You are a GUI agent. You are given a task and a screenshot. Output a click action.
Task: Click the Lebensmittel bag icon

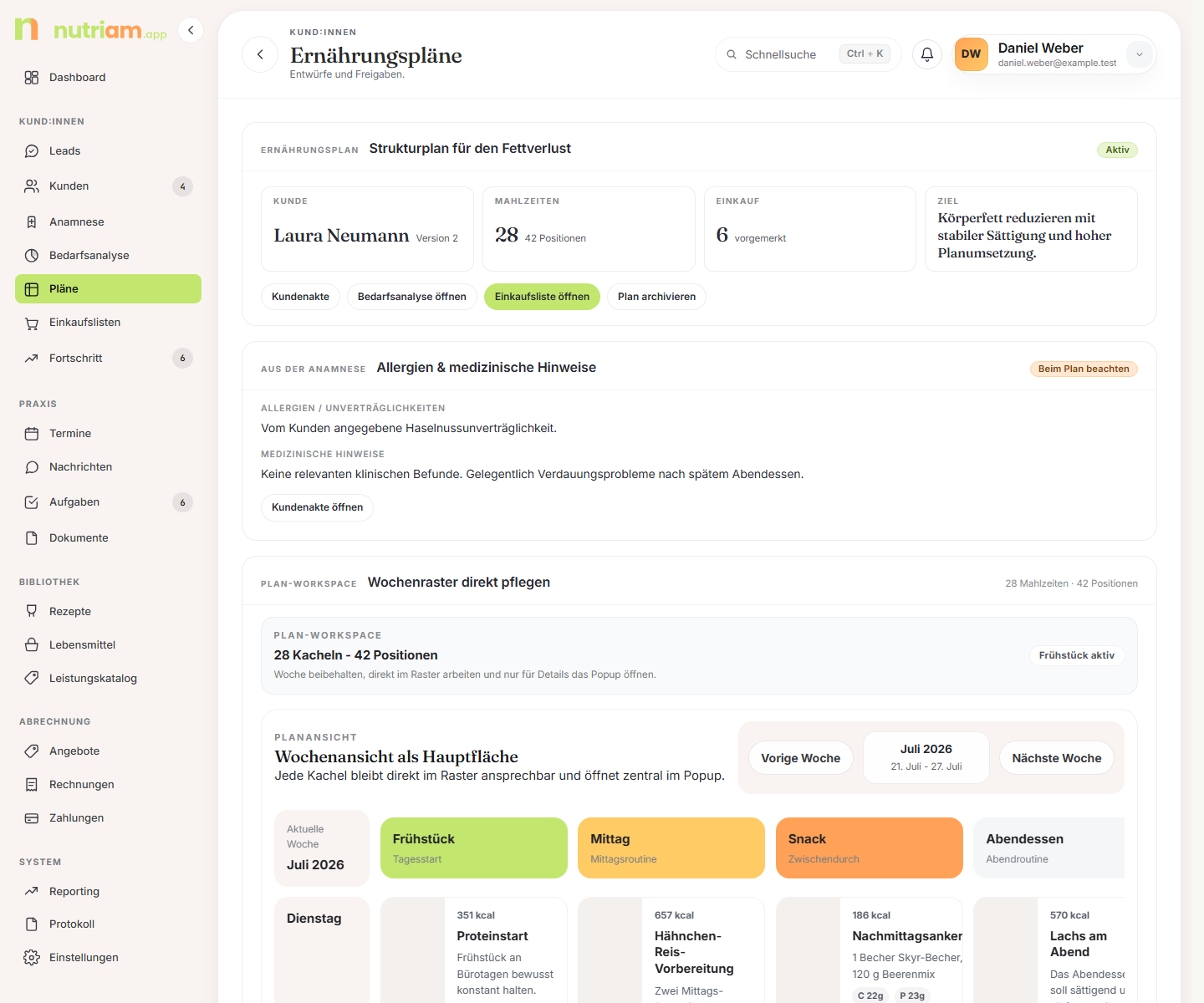click(x=32, y=645)
